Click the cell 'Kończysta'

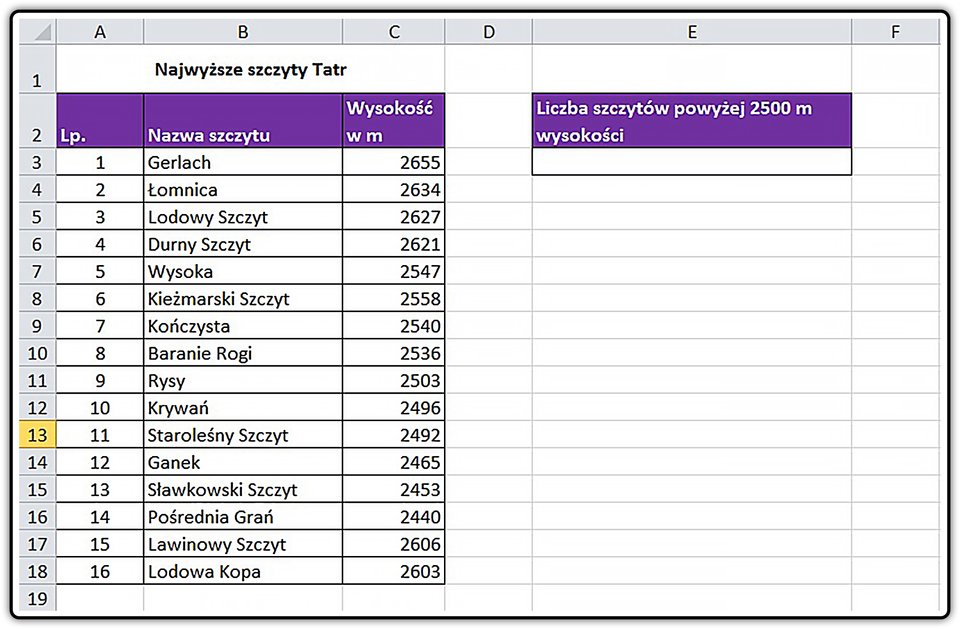(x=243, y=326)
